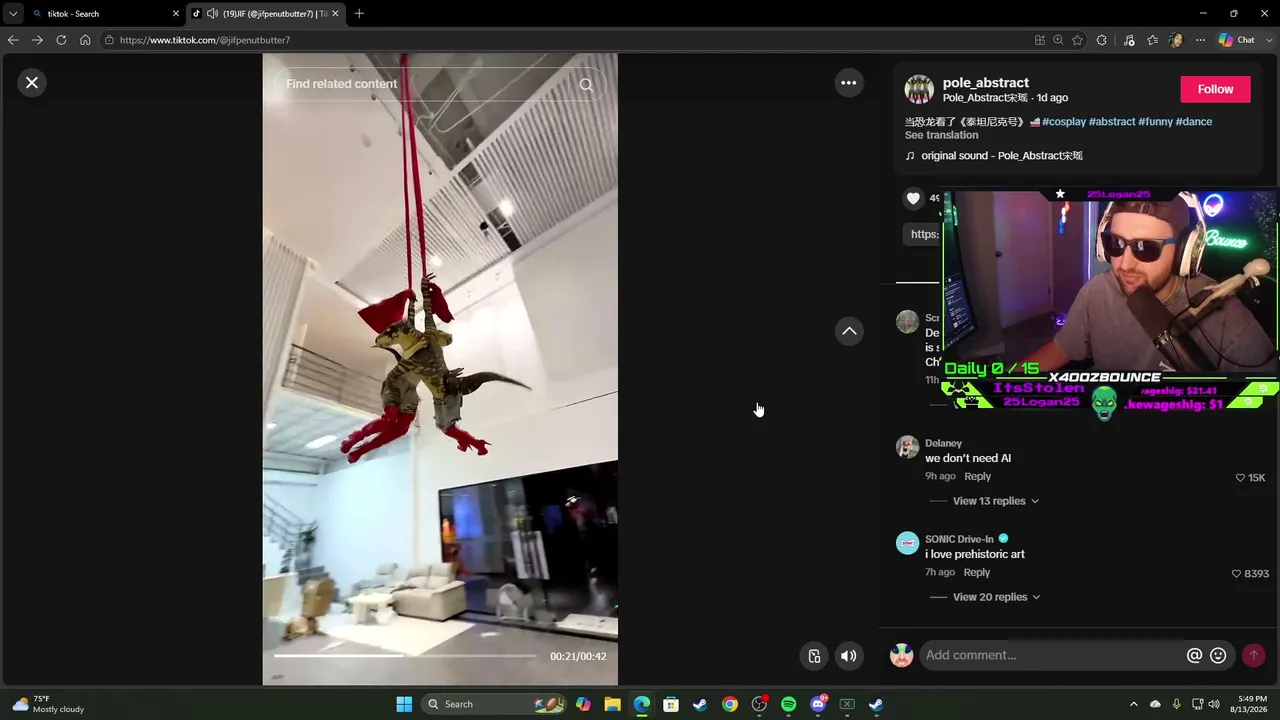Open the favorites list
The image size is (1280, 720).
point(1152,40)
